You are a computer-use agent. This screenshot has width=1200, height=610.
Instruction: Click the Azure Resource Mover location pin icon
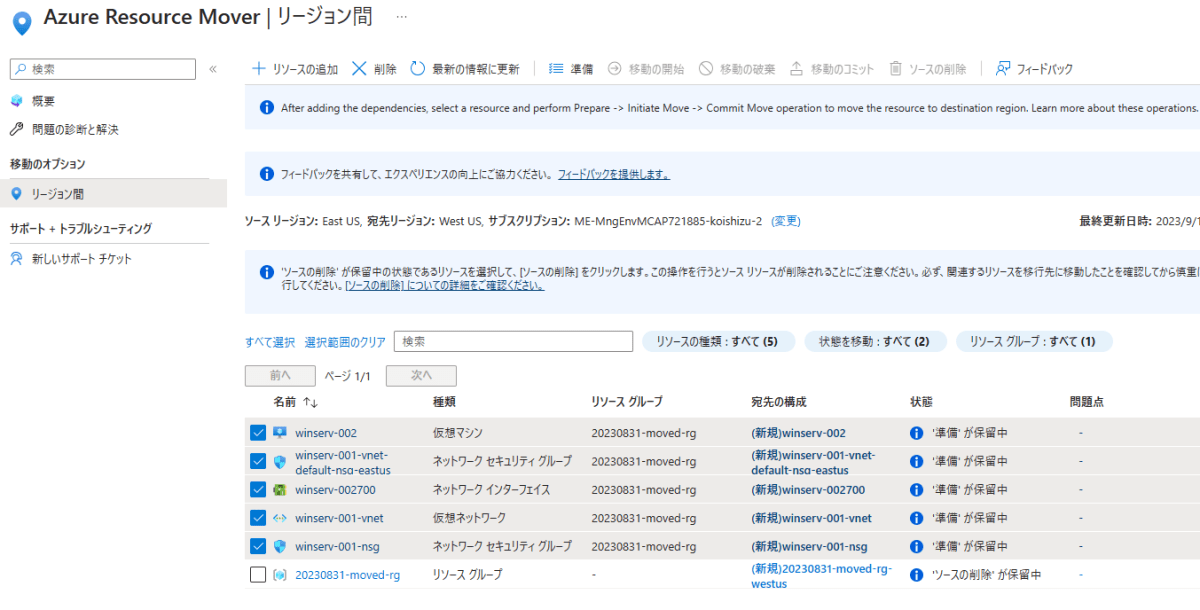[21, 22]
